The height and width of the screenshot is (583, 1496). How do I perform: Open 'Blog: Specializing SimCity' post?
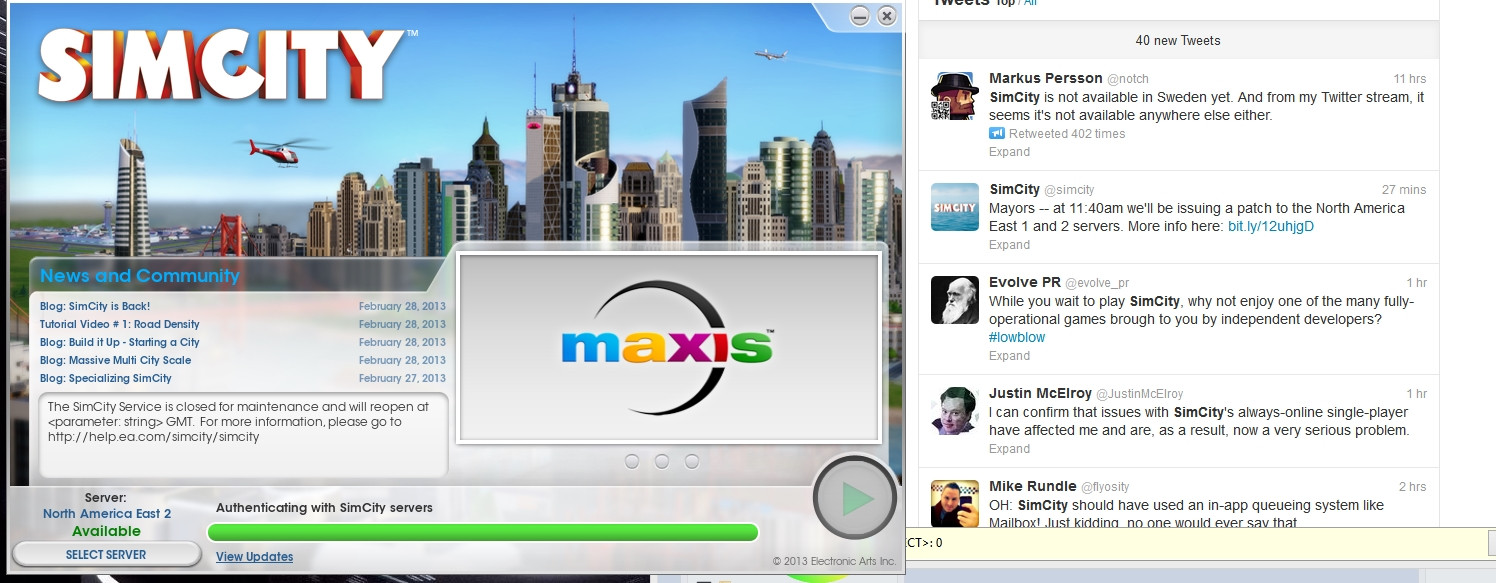tap(105, 378)
